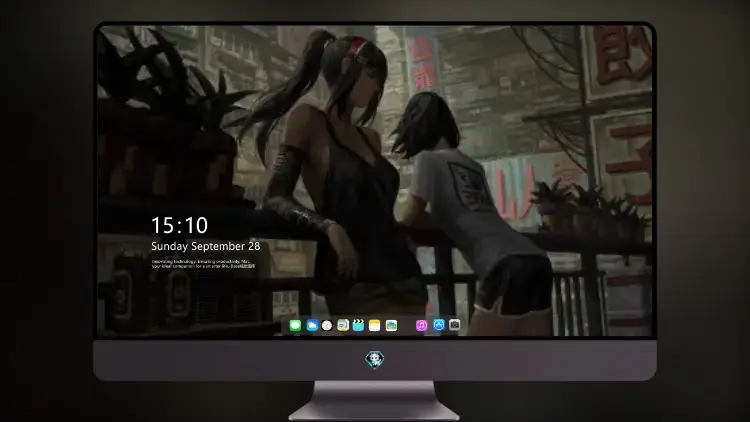The image size is (750, 422).
Task: Open the Weather app in dock
Action: [x=311, y=325]
